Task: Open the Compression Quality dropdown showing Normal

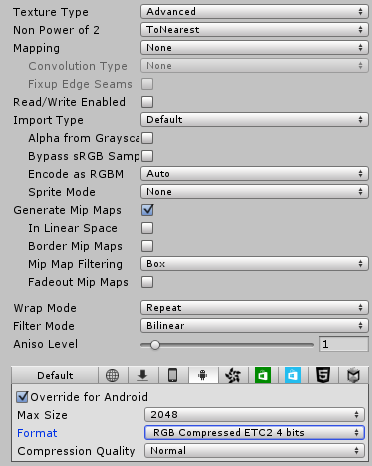Action: [254, 451]
